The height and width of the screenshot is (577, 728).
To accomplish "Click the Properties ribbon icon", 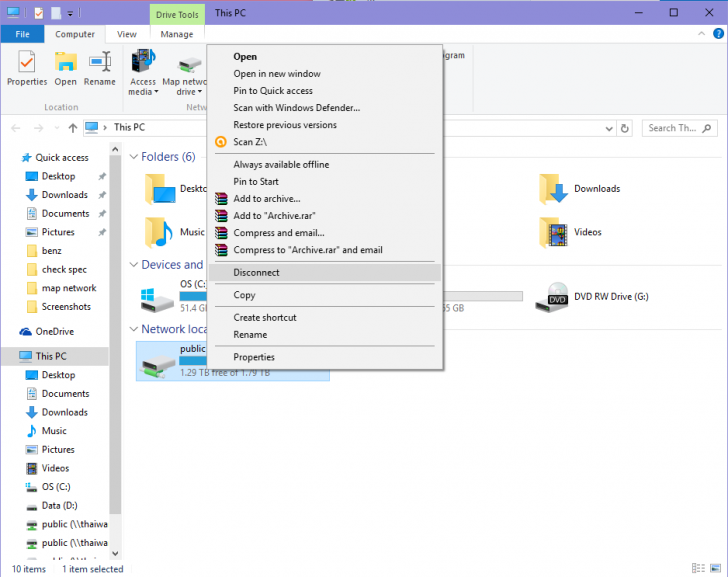I will [x=27, y=68].
